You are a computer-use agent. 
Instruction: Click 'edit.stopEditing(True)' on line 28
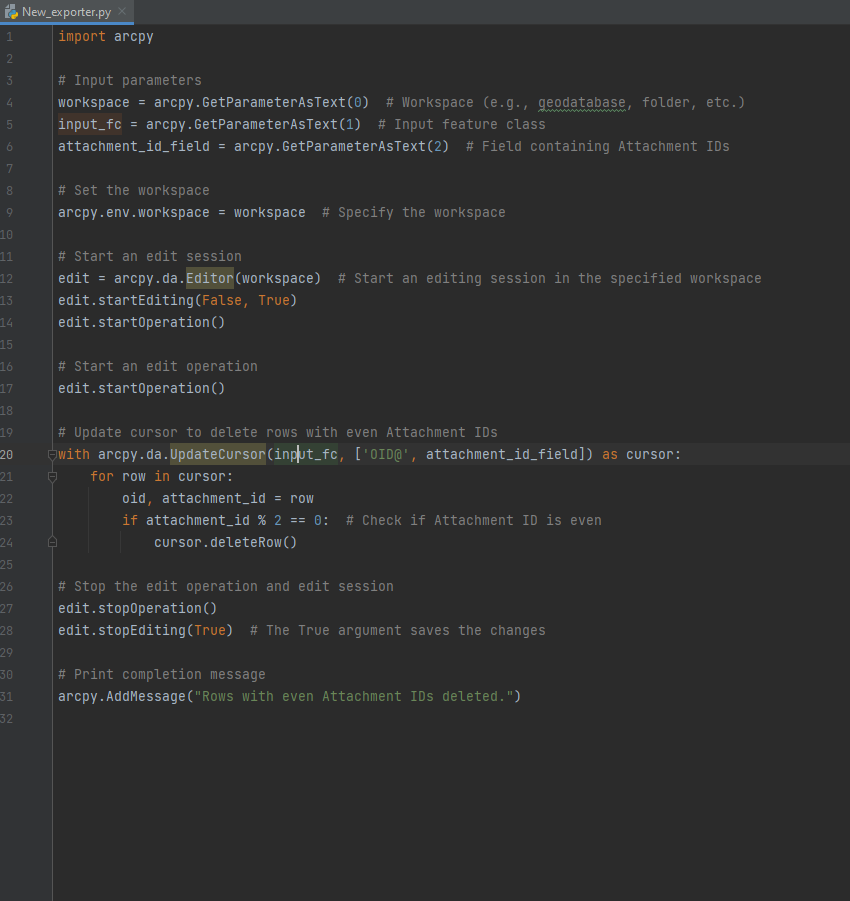[x=145, y=630]
